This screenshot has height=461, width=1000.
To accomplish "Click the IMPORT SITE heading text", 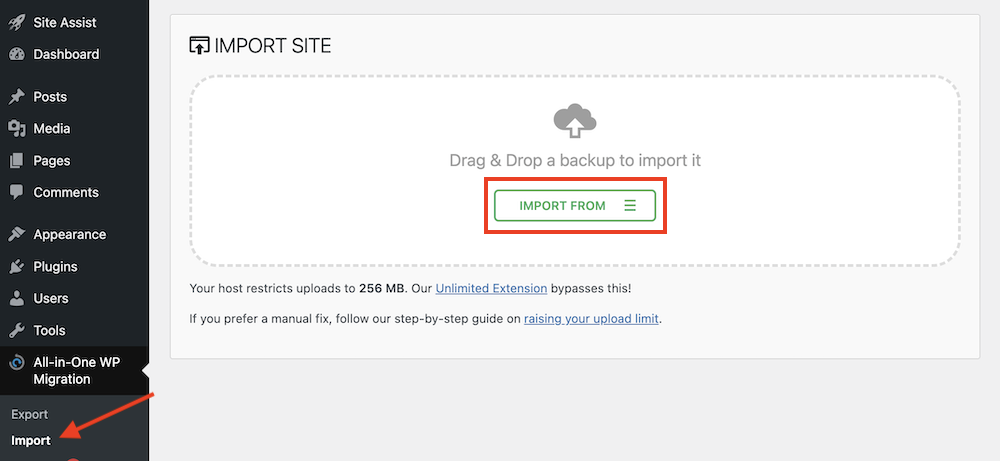I will (x=272, y=46).
